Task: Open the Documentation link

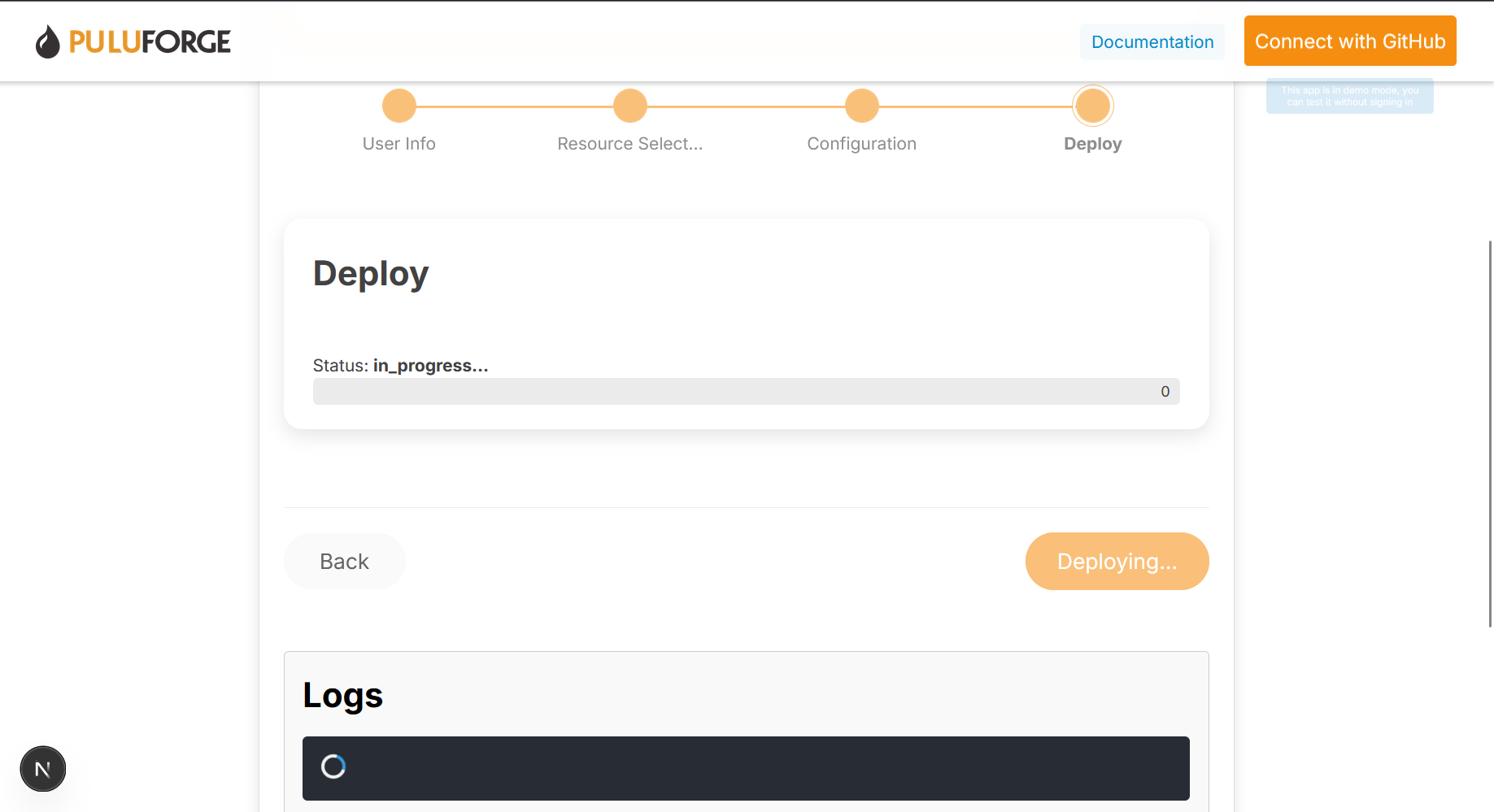Action: coord(1152,41)
